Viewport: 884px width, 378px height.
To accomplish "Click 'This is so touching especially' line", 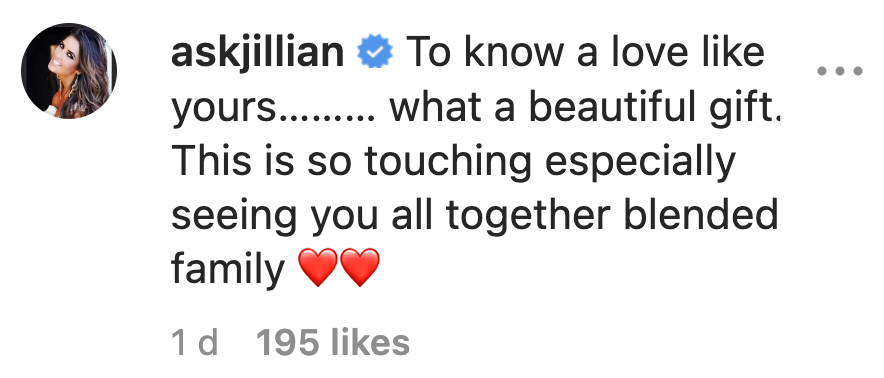I will pos(453,162).
